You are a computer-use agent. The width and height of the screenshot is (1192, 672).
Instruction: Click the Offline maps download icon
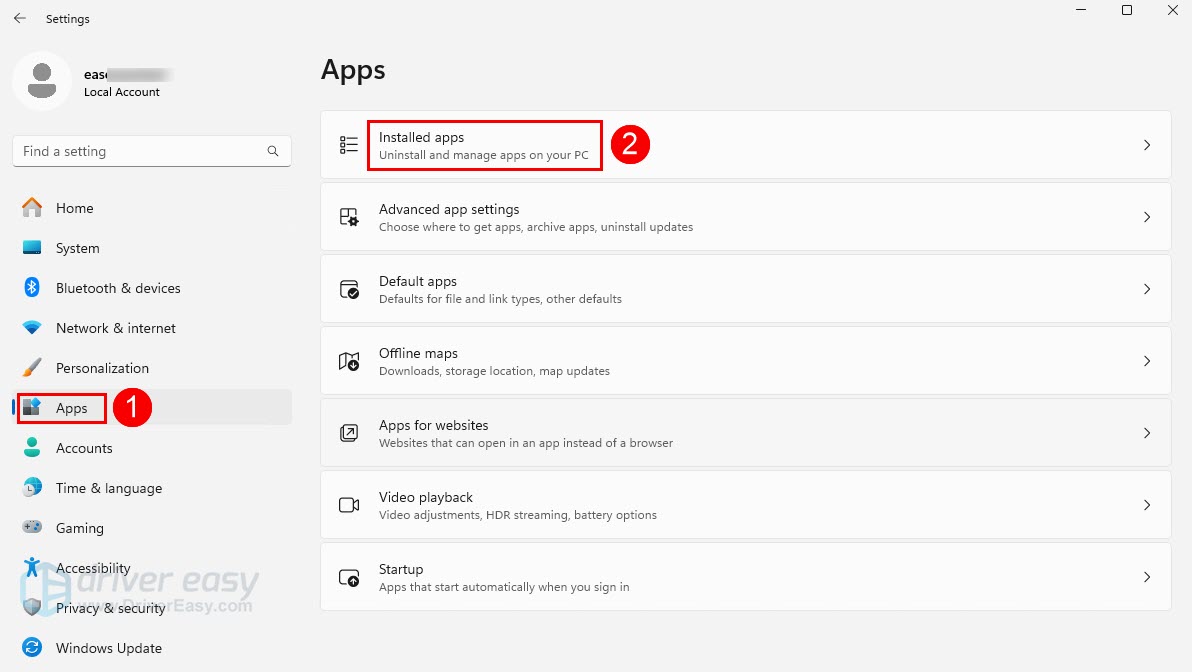pos(348,360)
